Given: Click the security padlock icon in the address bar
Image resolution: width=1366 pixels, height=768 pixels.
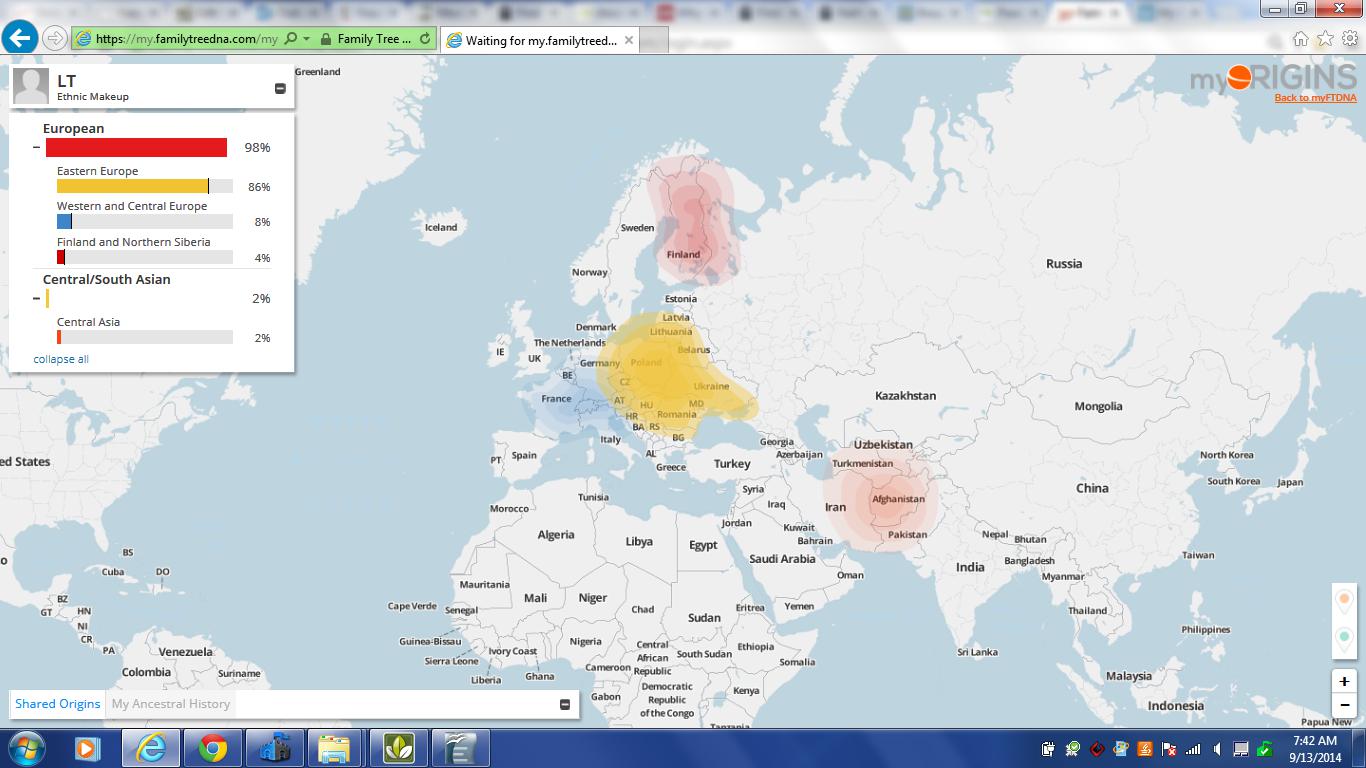Looking at the screenshot, I should tap(325, 39).
